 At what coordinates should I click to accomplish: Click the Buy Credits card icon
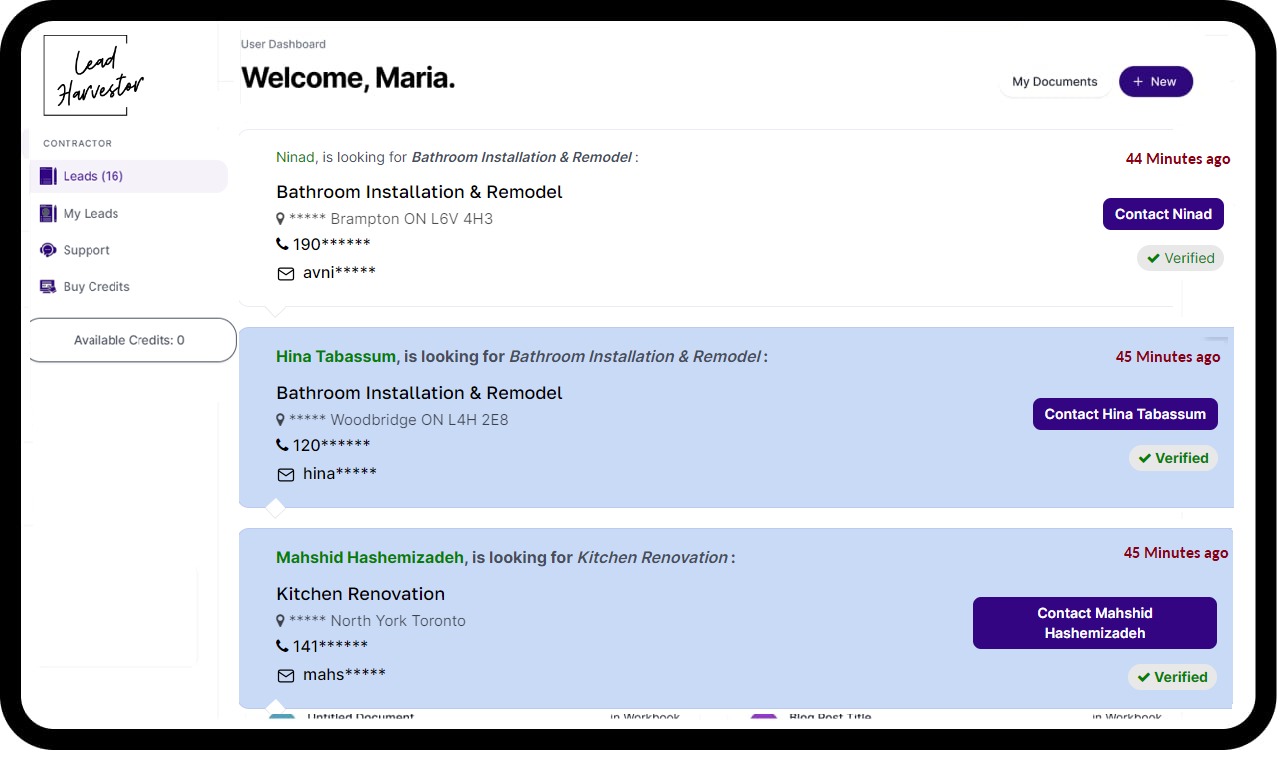(48, 286)
